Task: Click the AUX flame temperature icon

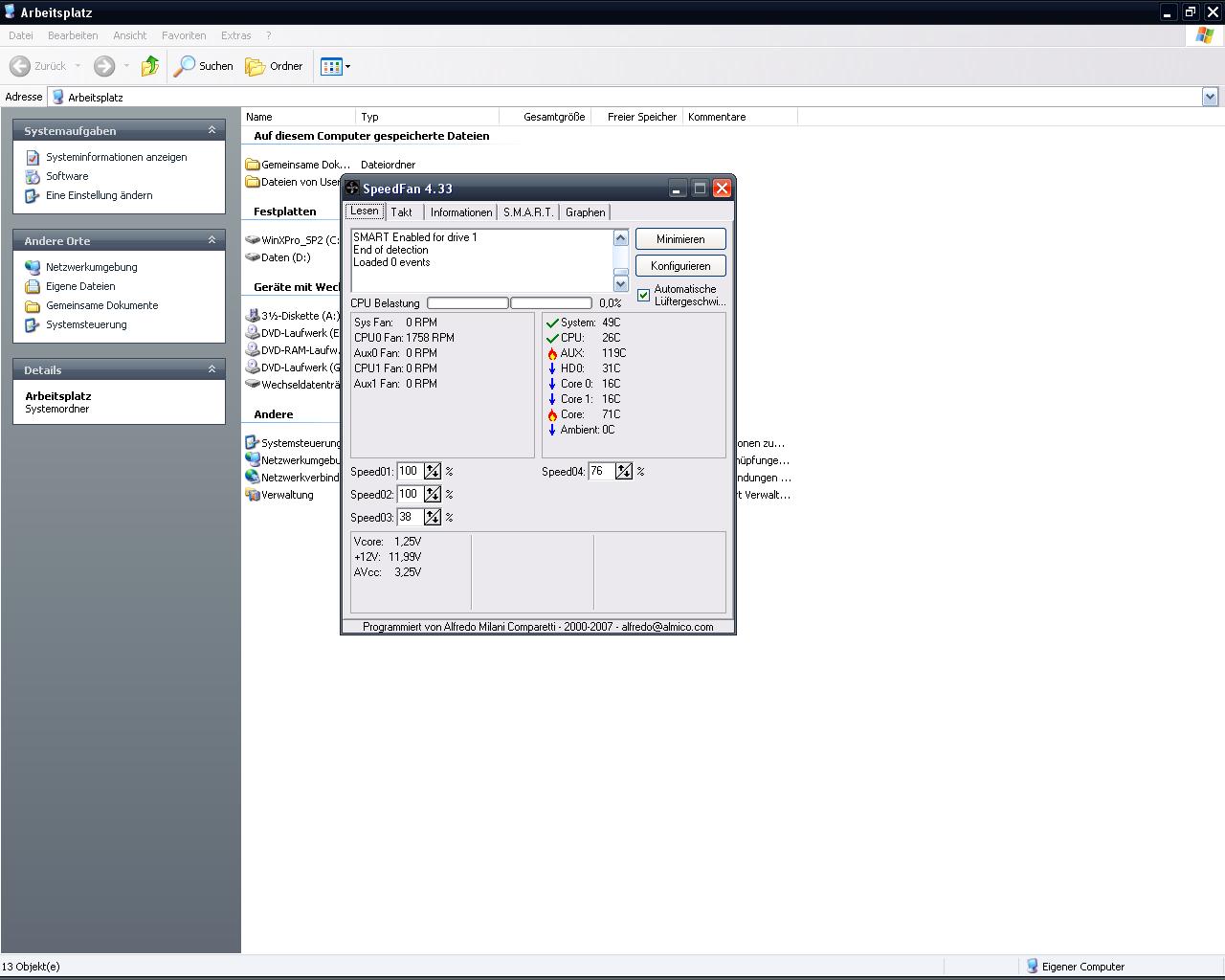Action: [552, 353]
